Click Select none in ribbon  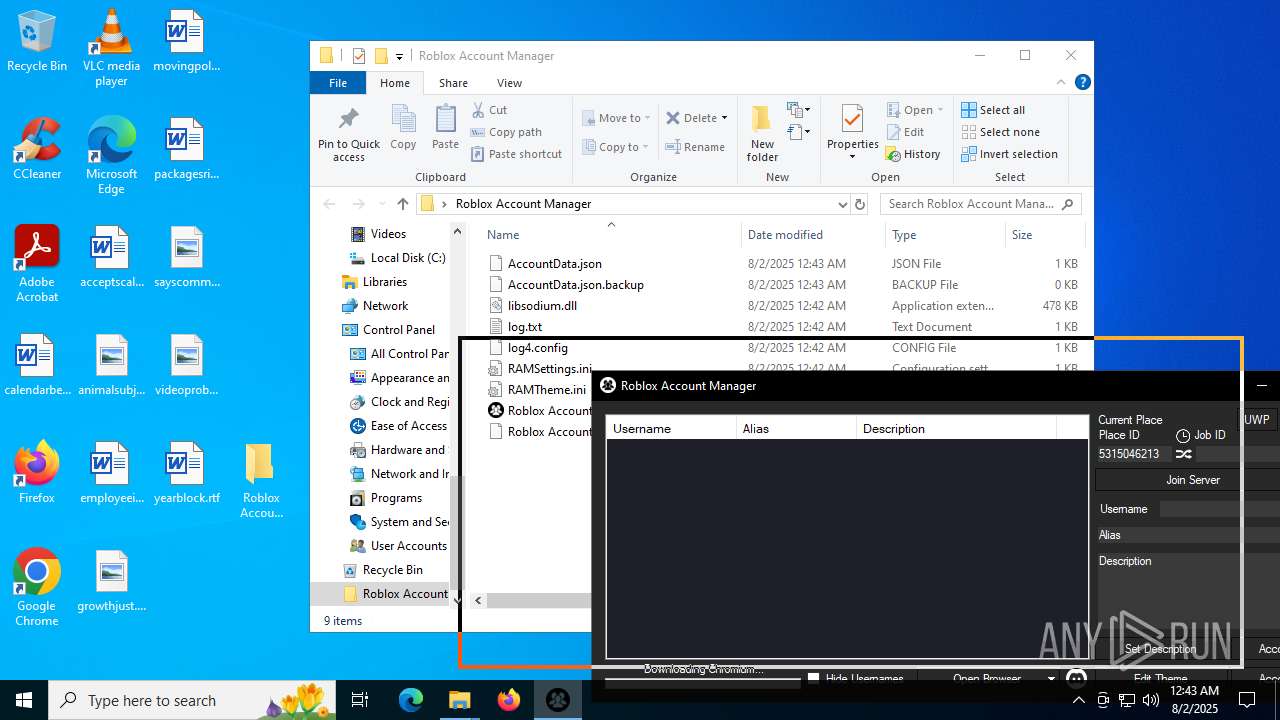[x=1000, y=132]
